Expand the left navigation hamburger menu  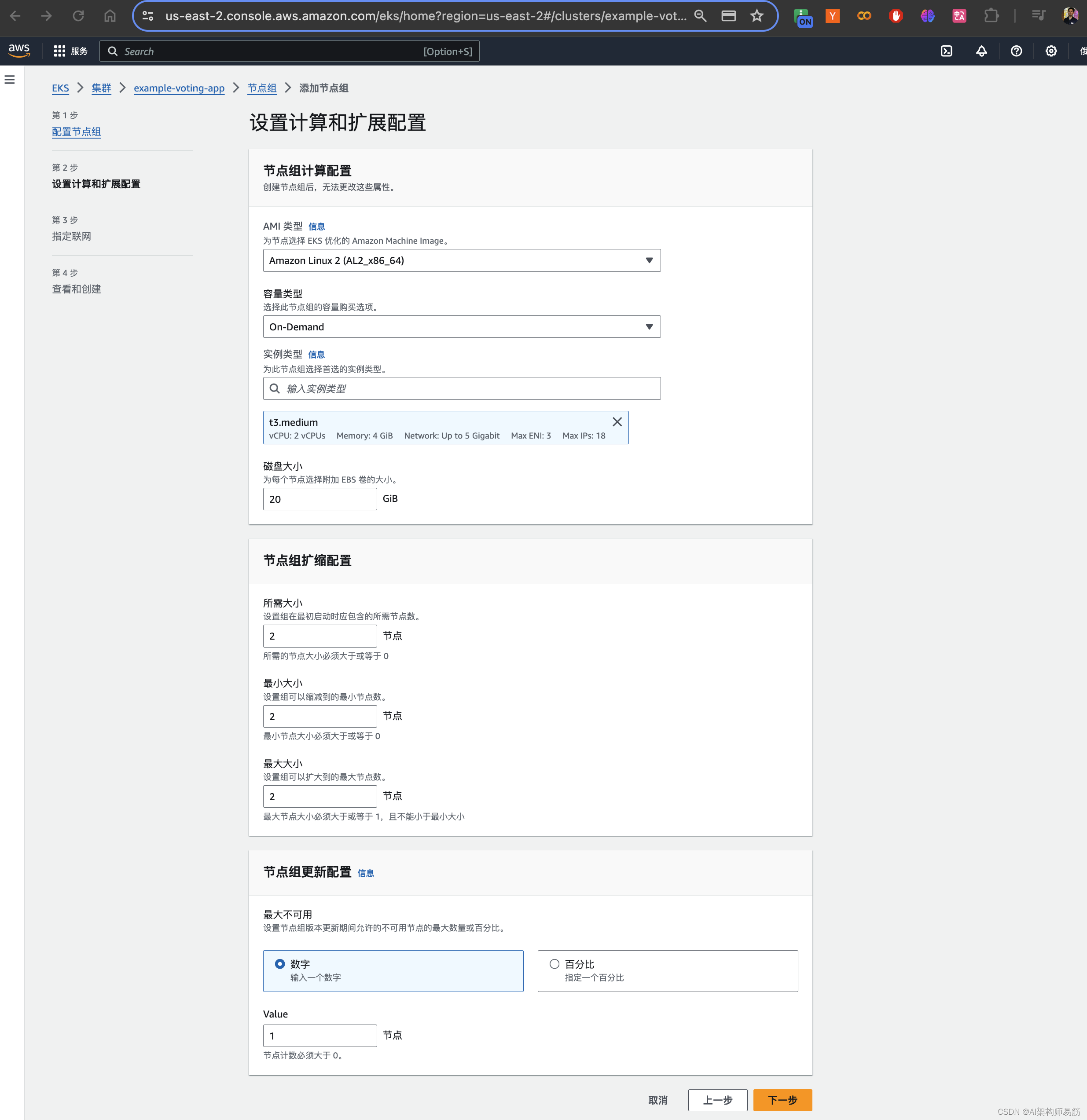click(10, 80)
